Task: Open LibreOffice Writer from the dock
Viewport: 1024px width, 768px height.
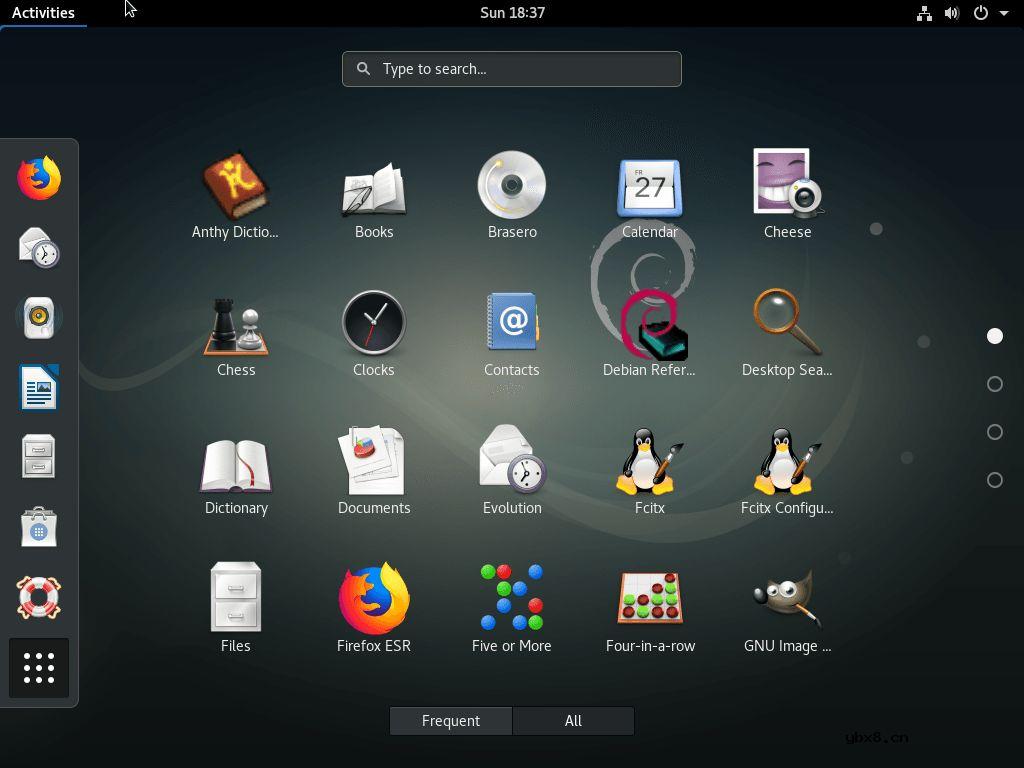Action: [x=39, y=388]
